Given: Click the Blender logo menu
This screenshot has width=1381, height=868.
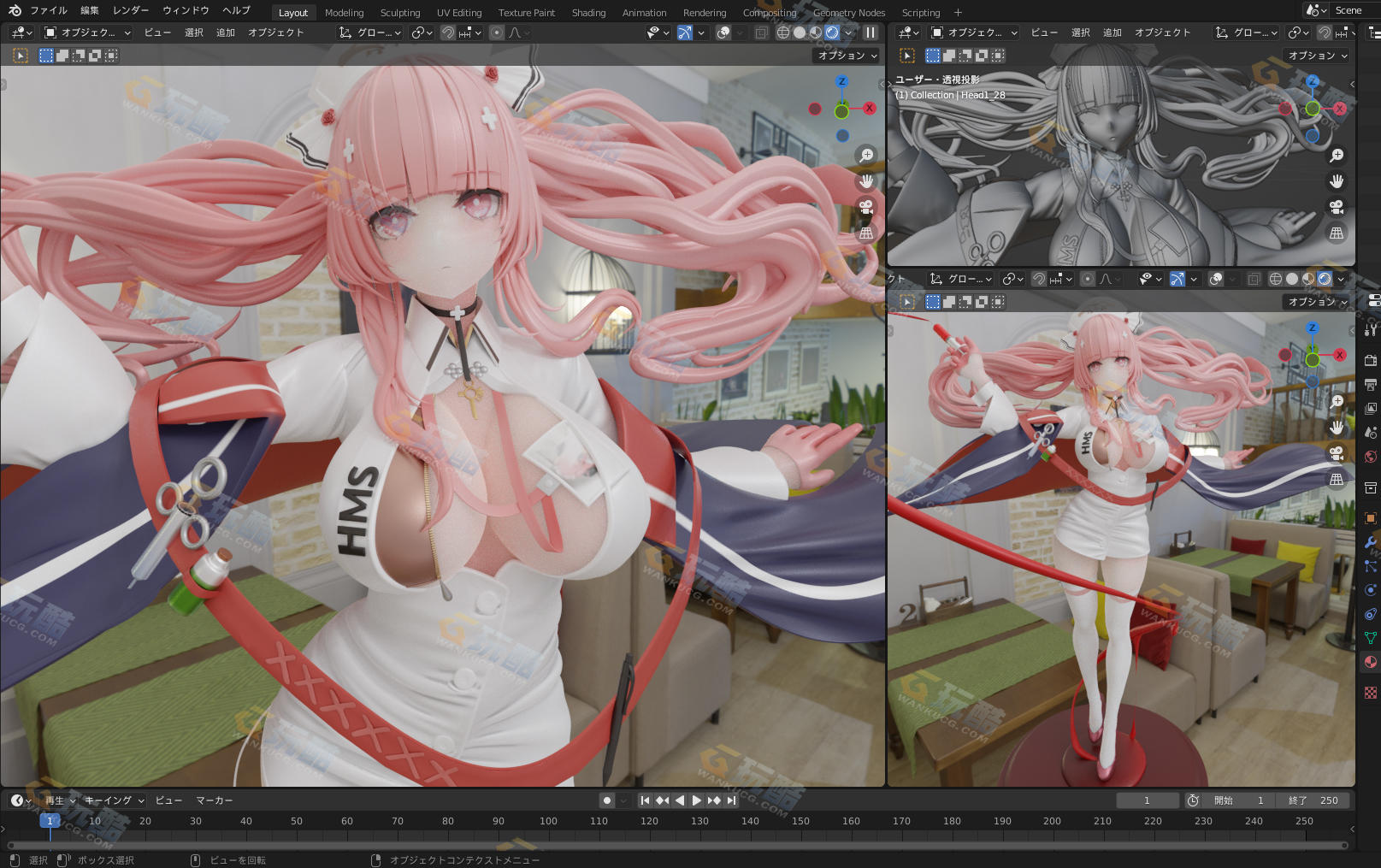Looking at the screenshot, I should tap(15, 10).
